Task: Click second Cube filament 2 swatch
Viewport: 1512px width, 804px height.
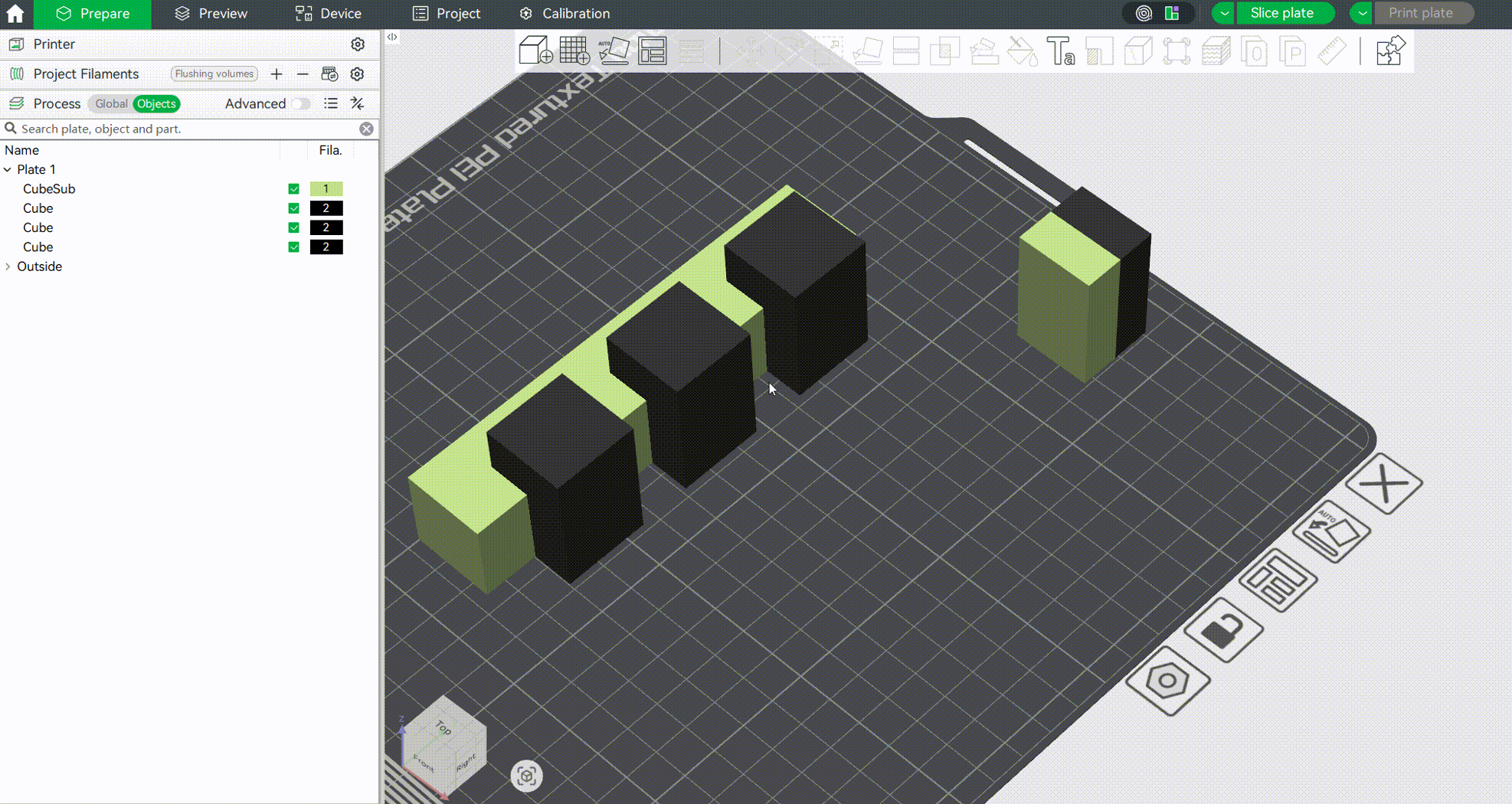Action: click(326, 227)
